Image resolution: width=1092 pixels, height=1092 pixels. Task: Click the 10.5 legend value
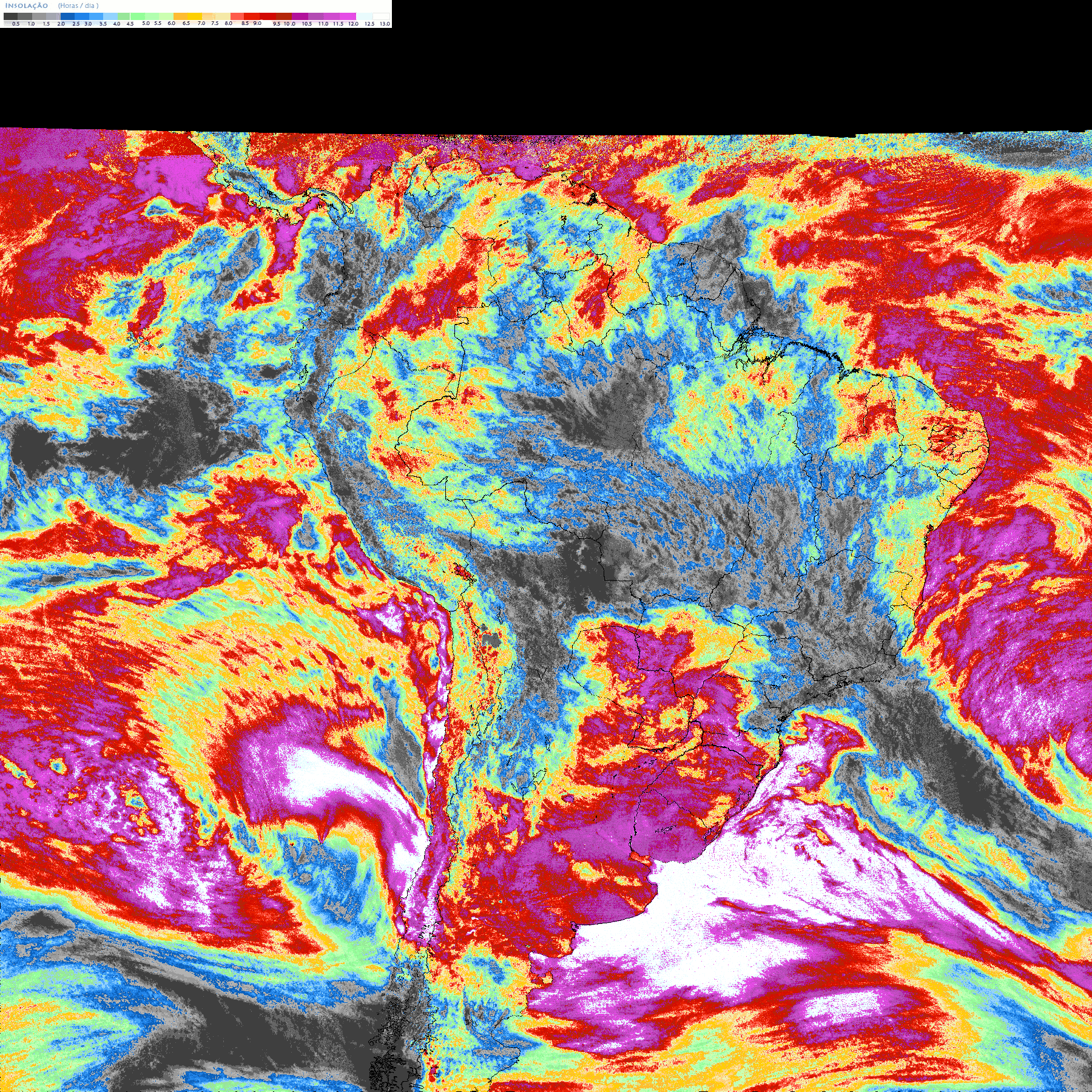point(307,24)
